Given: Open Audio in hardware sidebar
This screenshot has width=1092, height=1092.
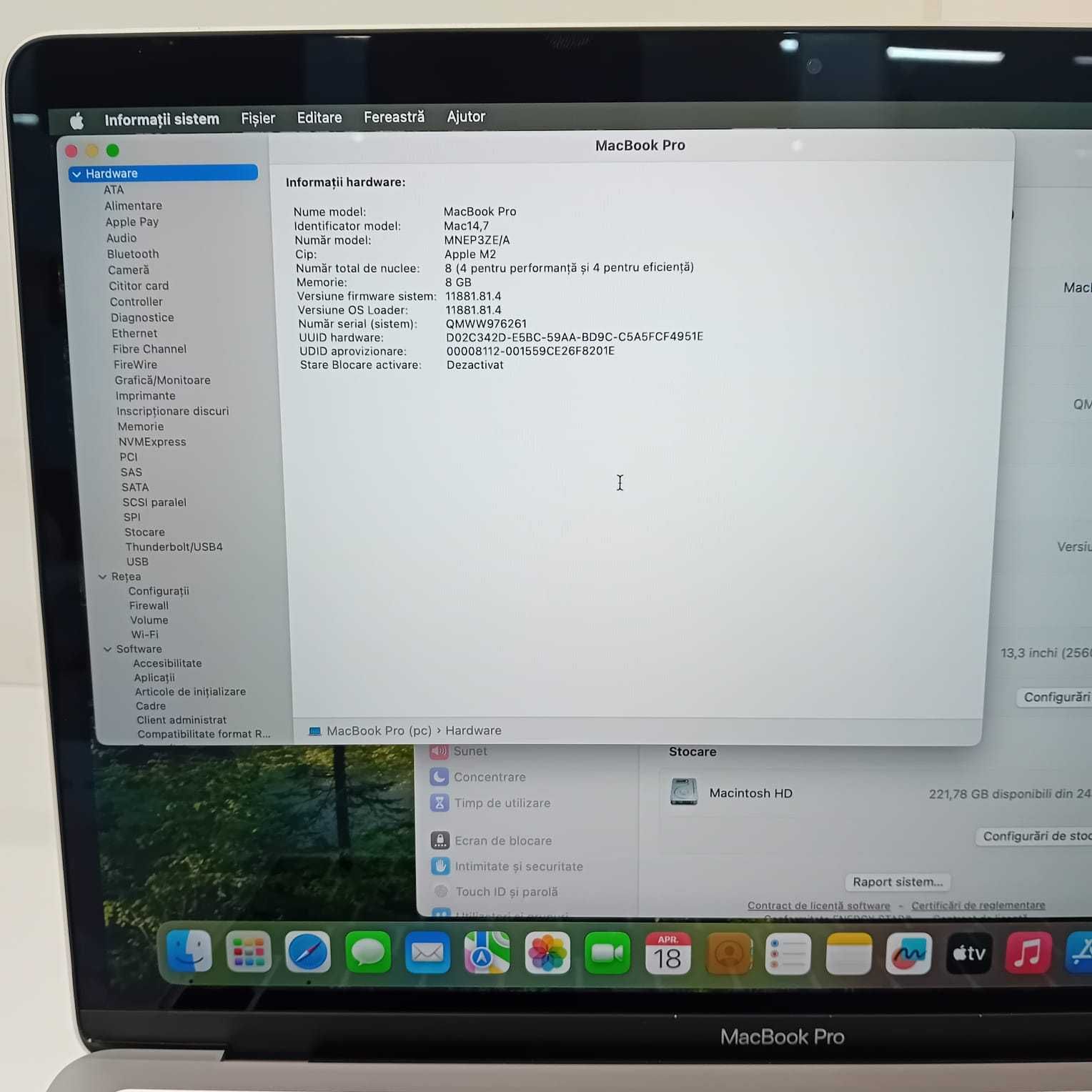Looking at the screenshot, I should (121, 238).
